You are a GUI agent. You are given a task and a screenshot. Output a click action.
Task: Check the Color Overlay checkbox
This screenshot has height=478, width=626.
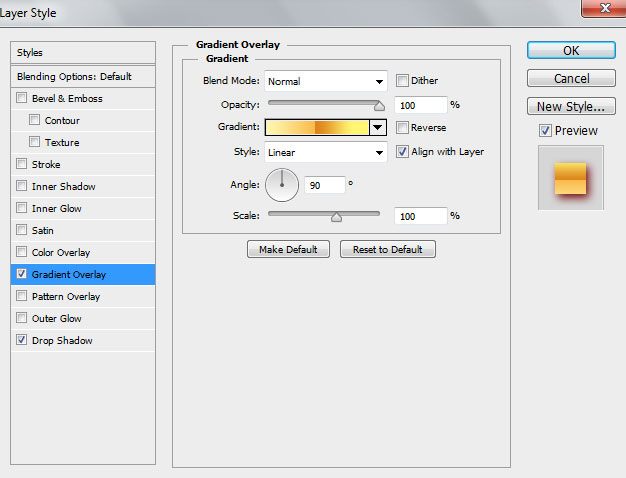pyautogui.click(x=22, y=252)
